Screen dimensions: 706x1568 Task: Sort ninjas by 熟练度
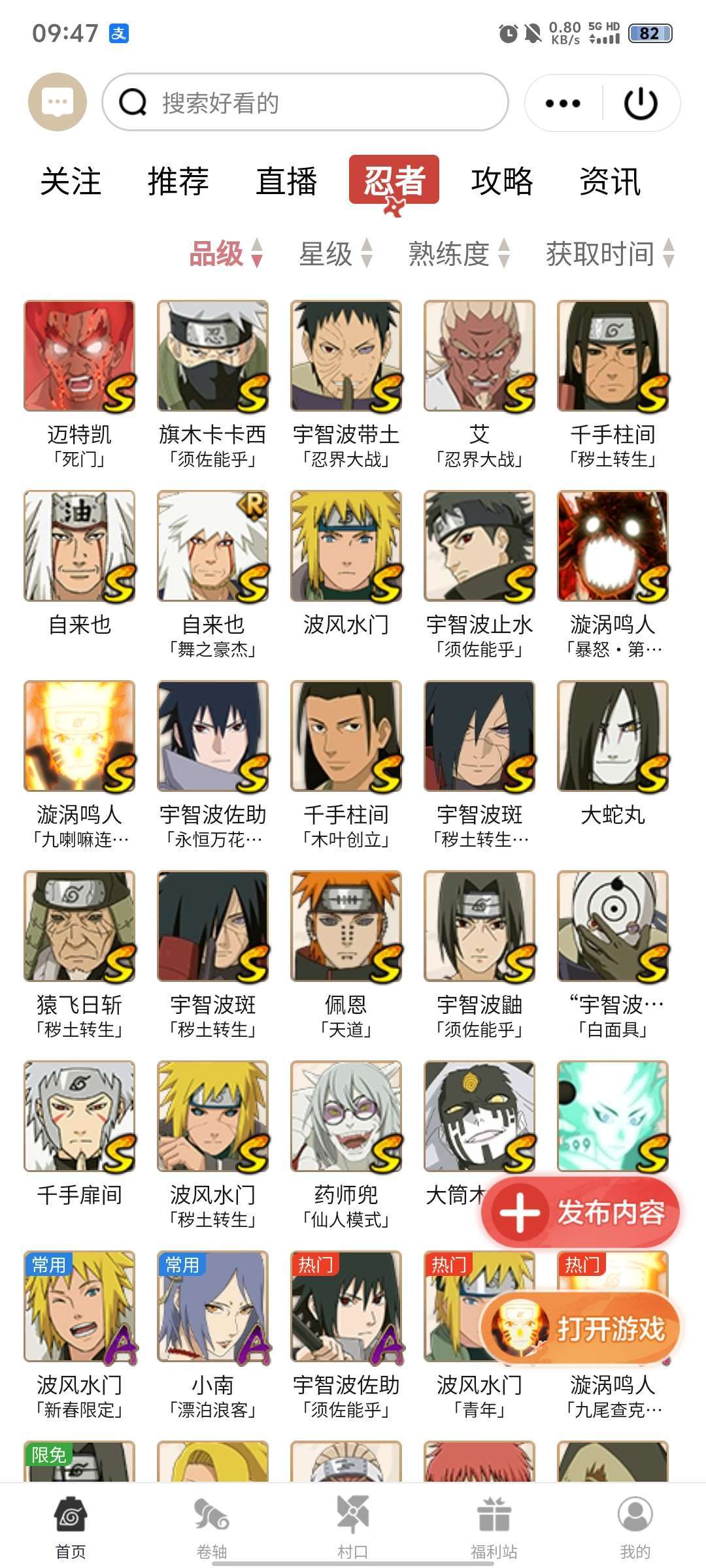(x=459, y=253)
